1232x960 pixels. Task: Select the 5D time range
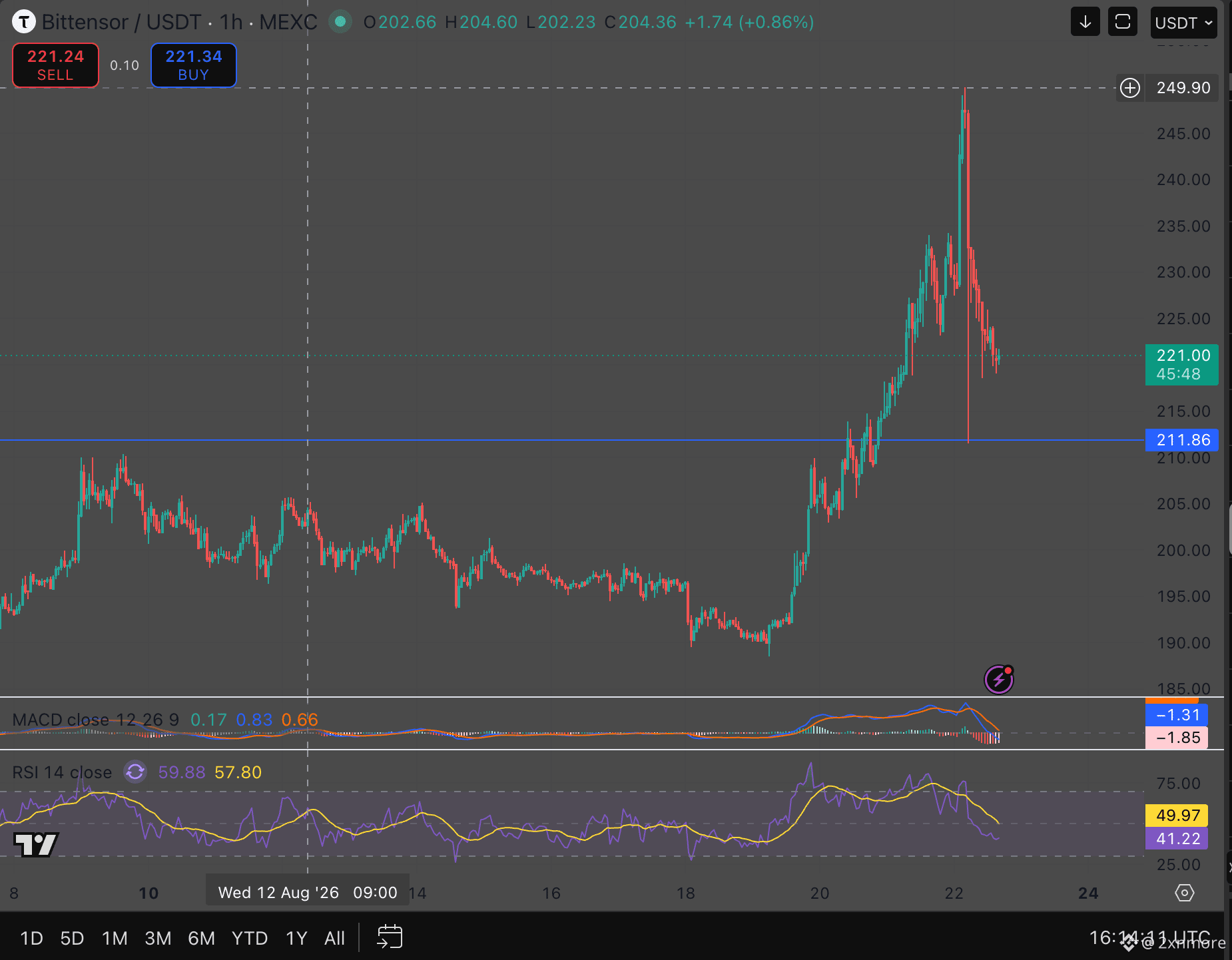72,938
